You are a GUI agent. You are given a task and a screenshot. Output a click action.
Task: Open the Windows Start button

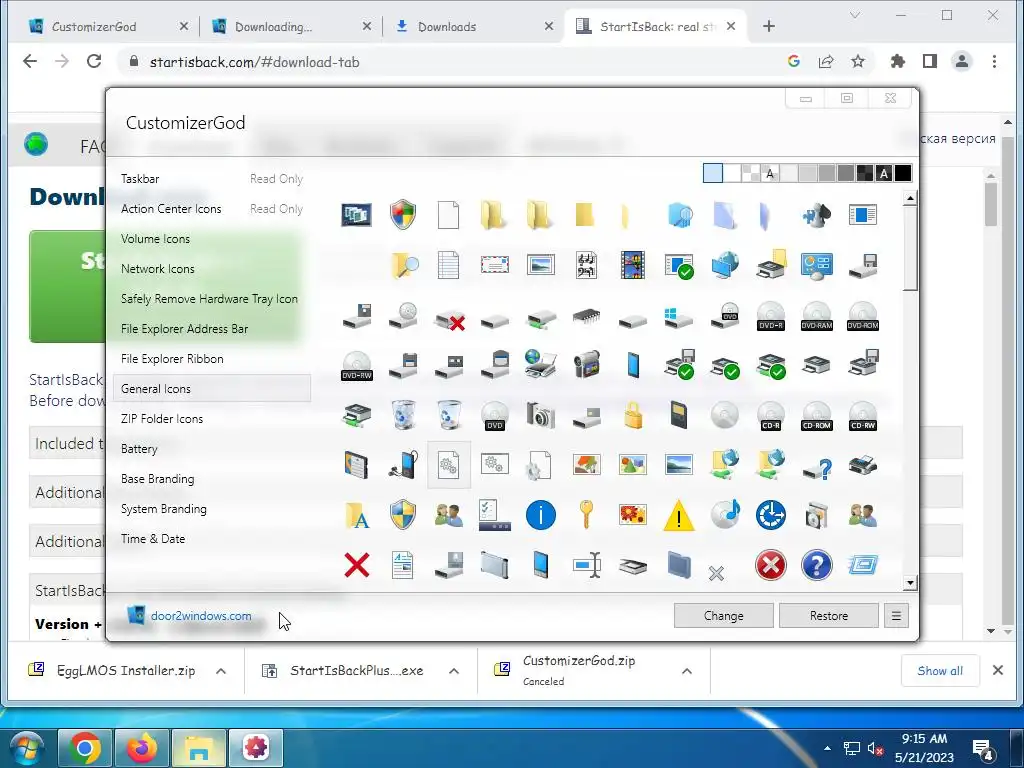click(x=26, y=748)
